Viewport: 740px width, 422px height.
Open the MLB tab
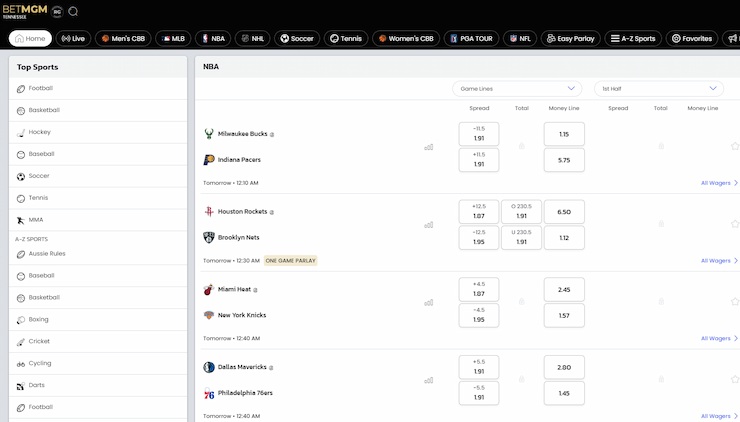(173, 39)
